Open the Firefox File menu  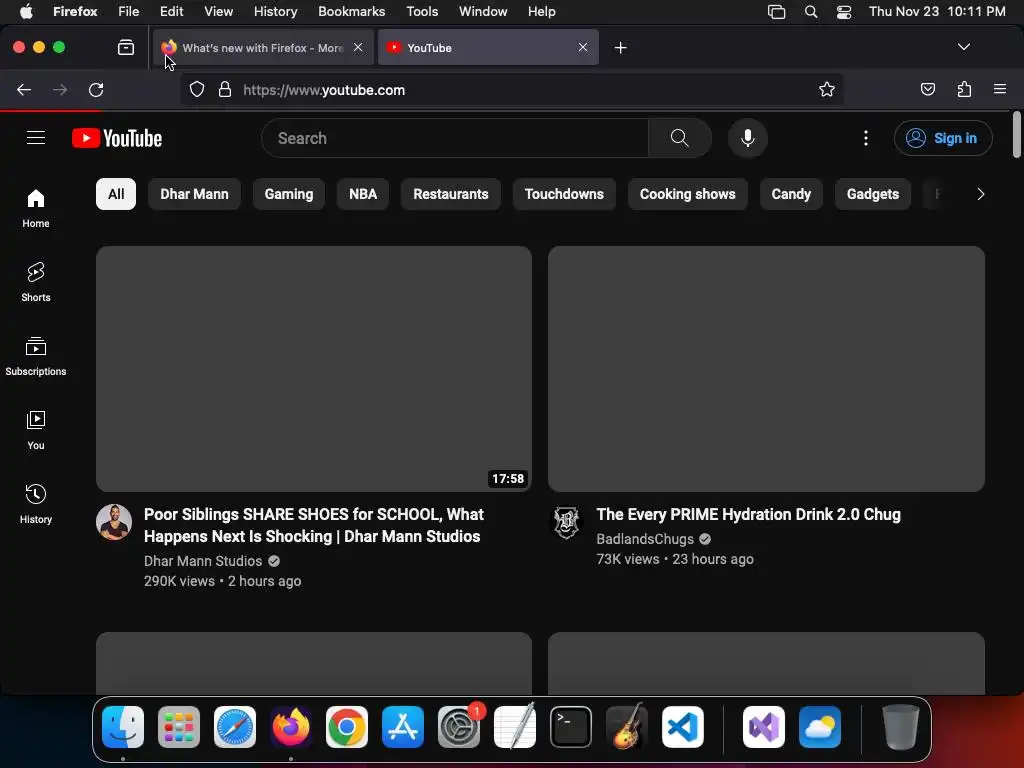click(129, 12)
